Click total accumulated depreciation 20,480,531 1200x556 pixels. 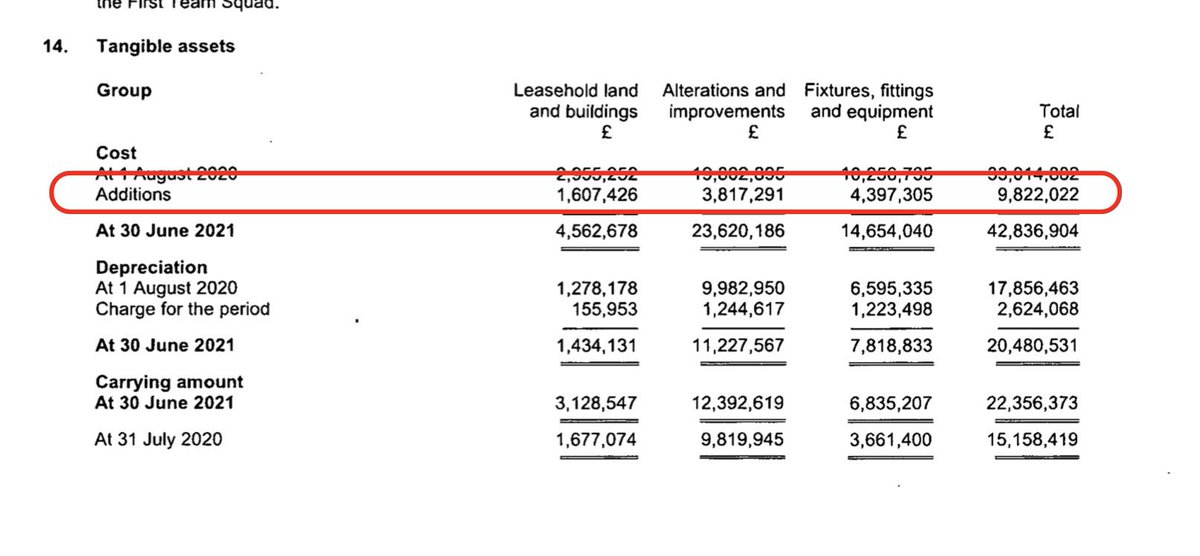[1033, 345]
